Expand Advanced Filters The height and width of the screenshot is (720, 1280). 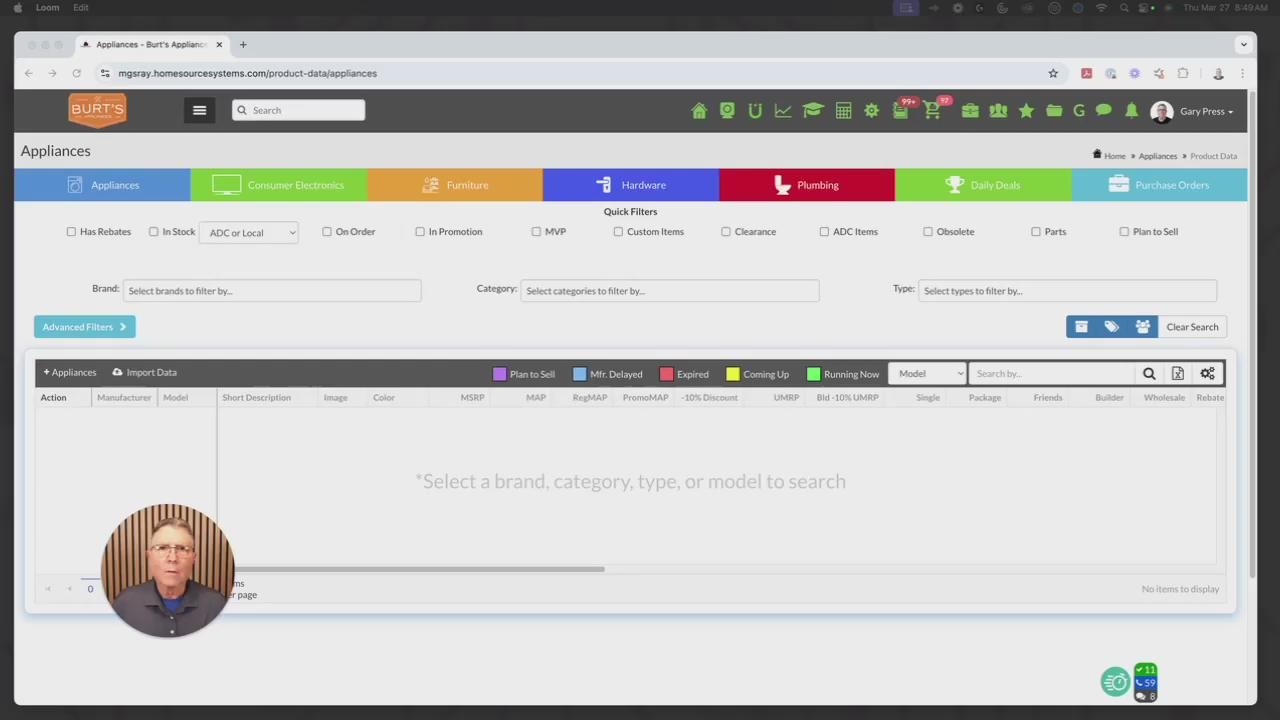coord(85,327)
